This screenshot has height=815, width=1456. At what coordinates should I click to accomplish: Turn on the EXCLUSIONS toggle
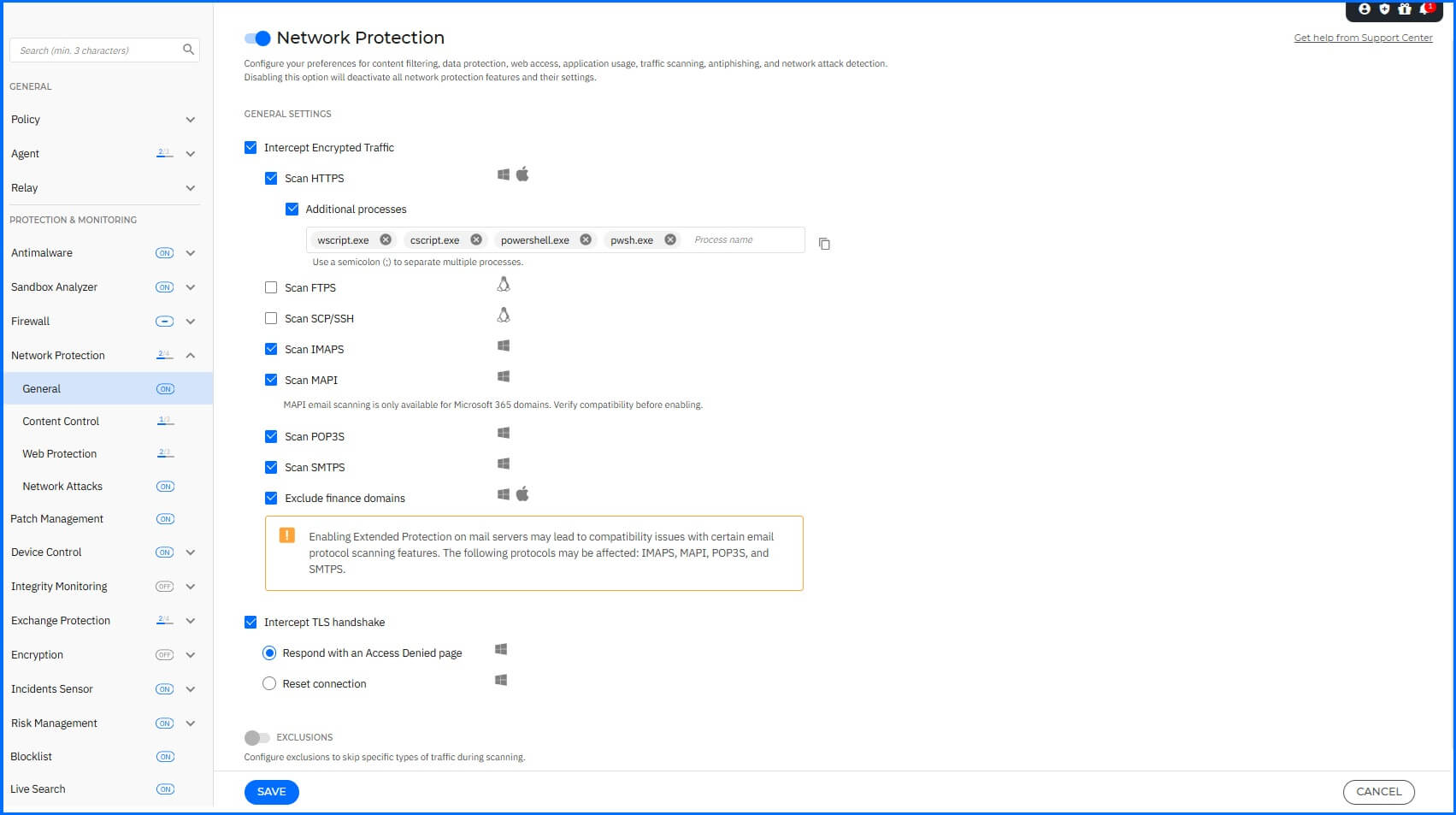point(255,737)
